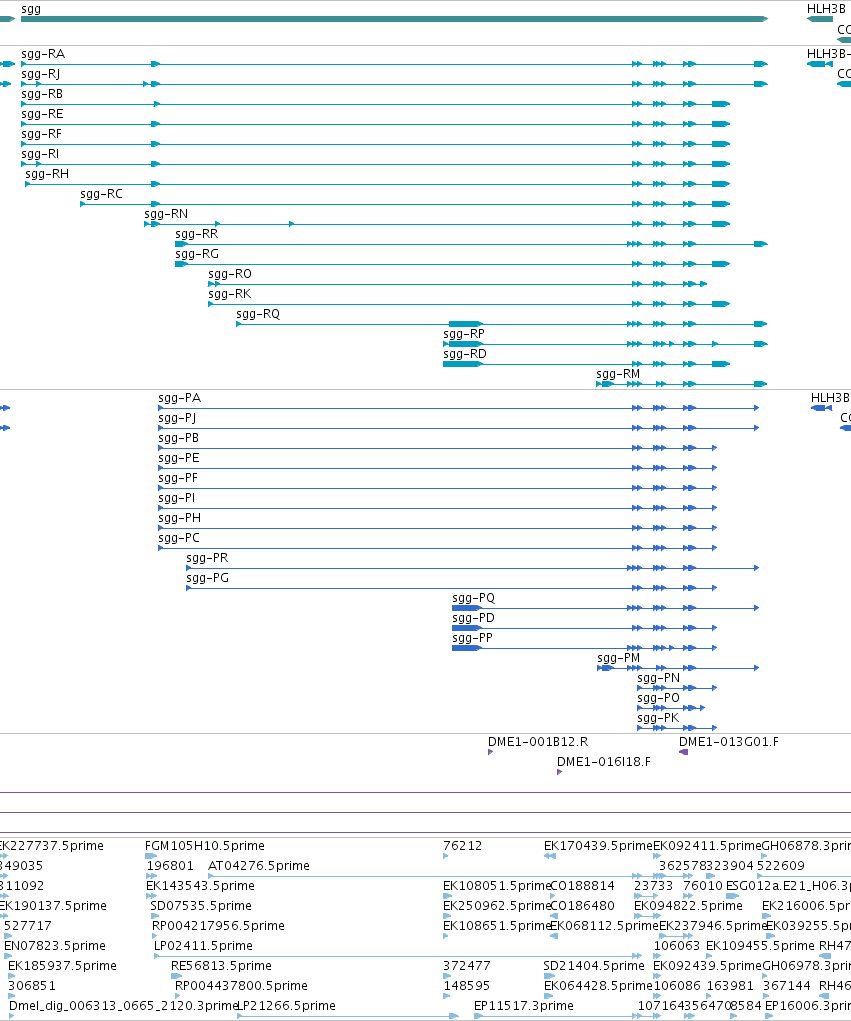Click the DME1-016I18.F feature label
Image resolution: width=851 pixels, height=1021 pixels.
(604, 762)
